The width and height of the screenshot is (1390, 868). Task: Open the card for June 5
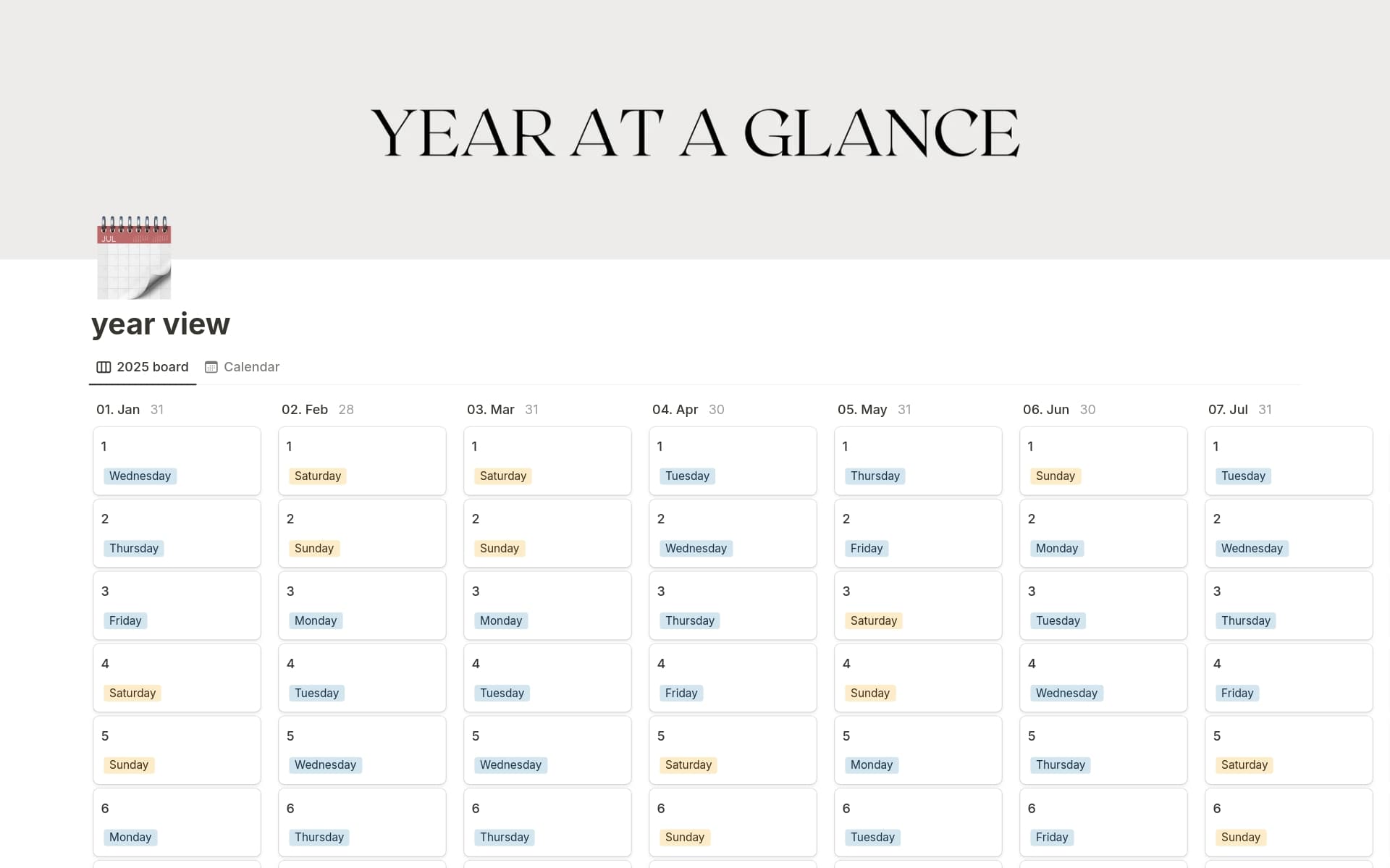pyautogui.click(x=1103, y=750)
